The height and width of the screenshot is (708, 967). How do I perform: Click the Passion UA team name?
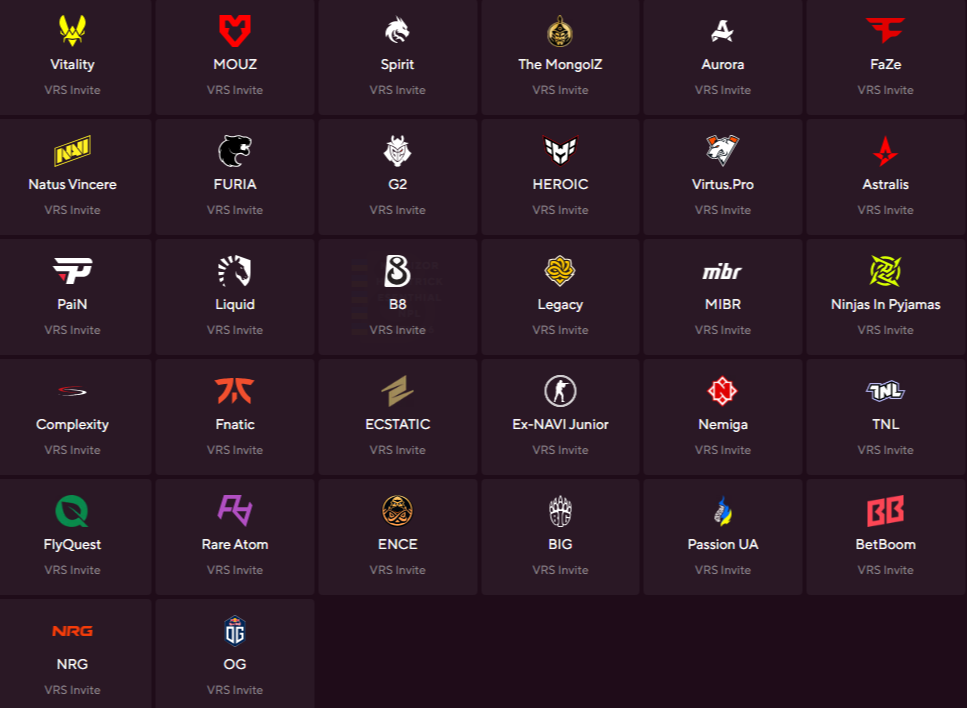(x=722, y=544)
